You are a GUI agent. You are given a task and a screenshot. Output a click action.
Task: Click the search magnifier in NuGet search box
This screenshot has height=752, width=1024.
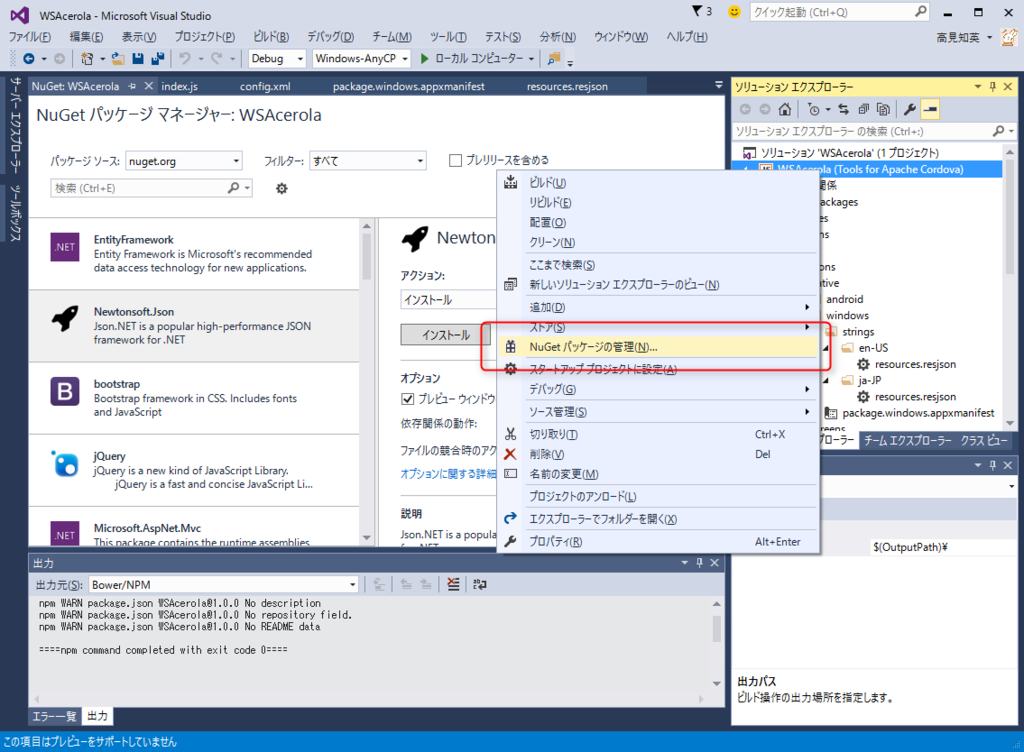tap(233, 188)
